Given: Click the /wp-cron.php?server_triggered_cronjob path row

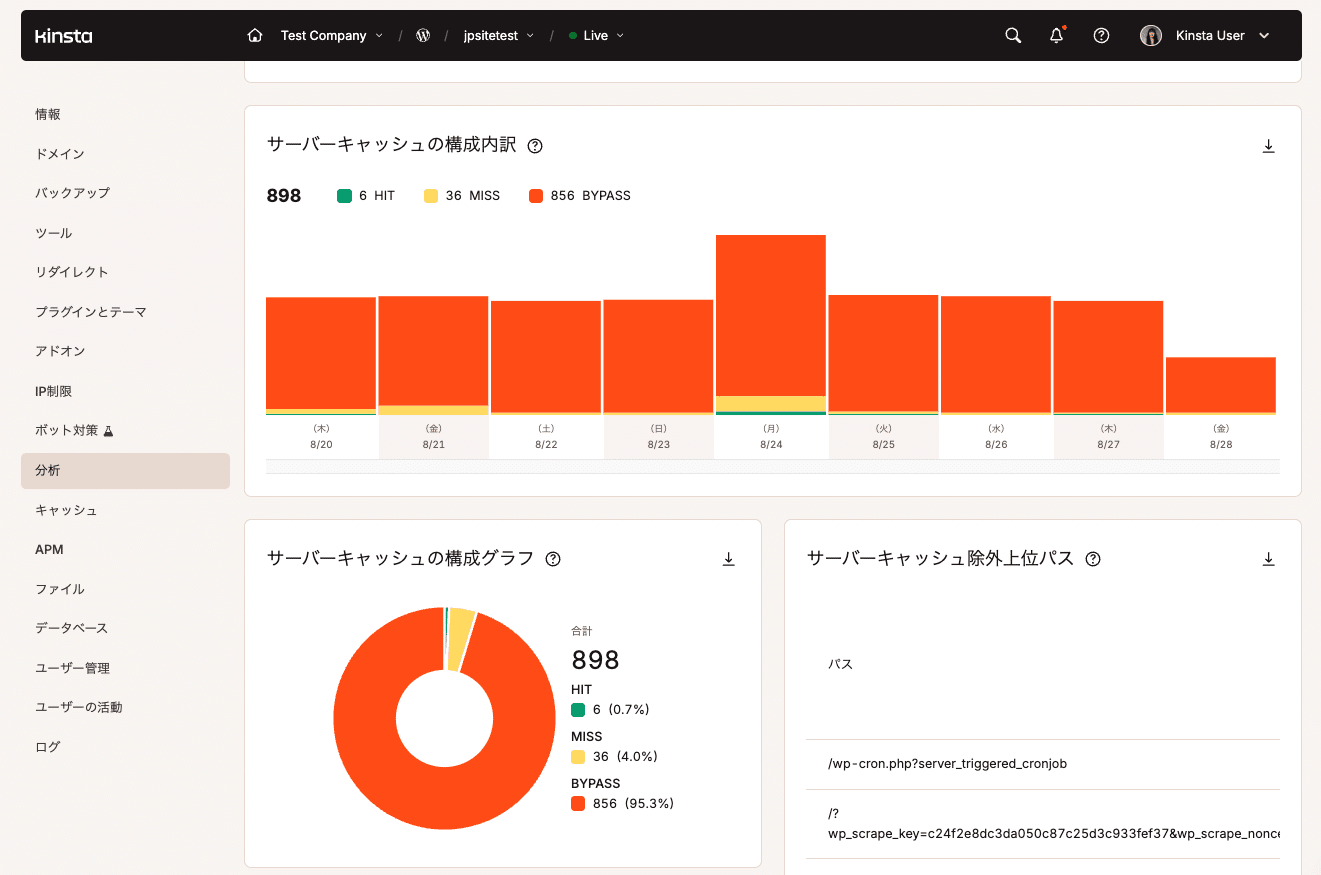Looking at the screenshot, I should pos(1042,764).
